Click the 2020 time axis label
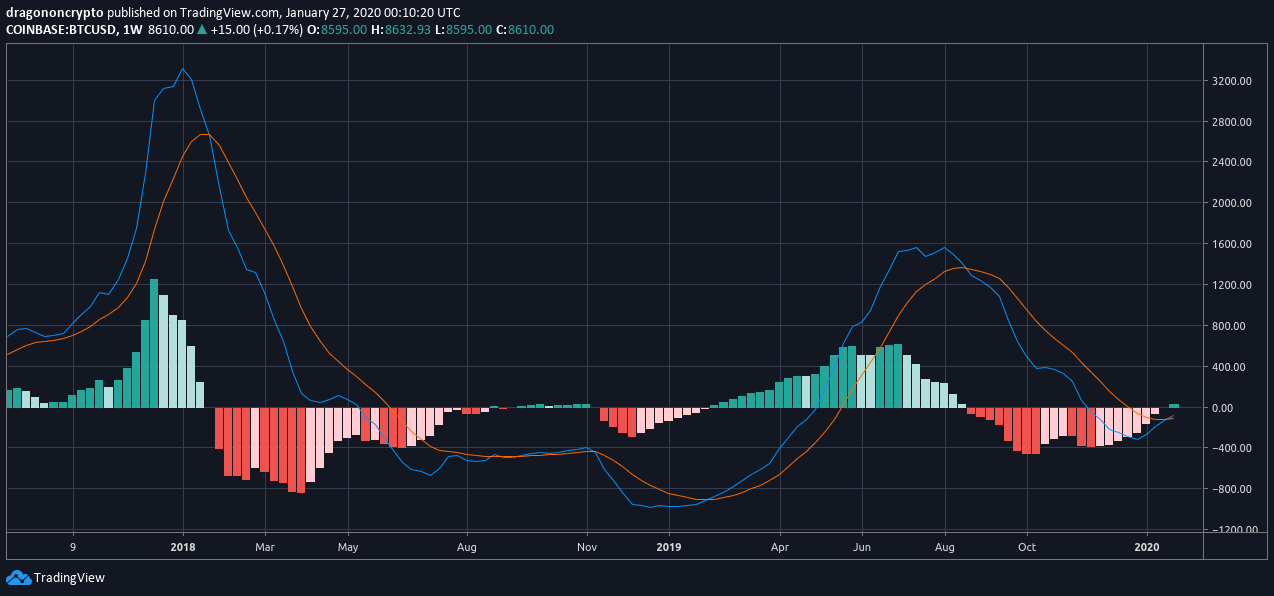The width and height of the screenshot is (1274, 596). click(x=1147, y=547)
